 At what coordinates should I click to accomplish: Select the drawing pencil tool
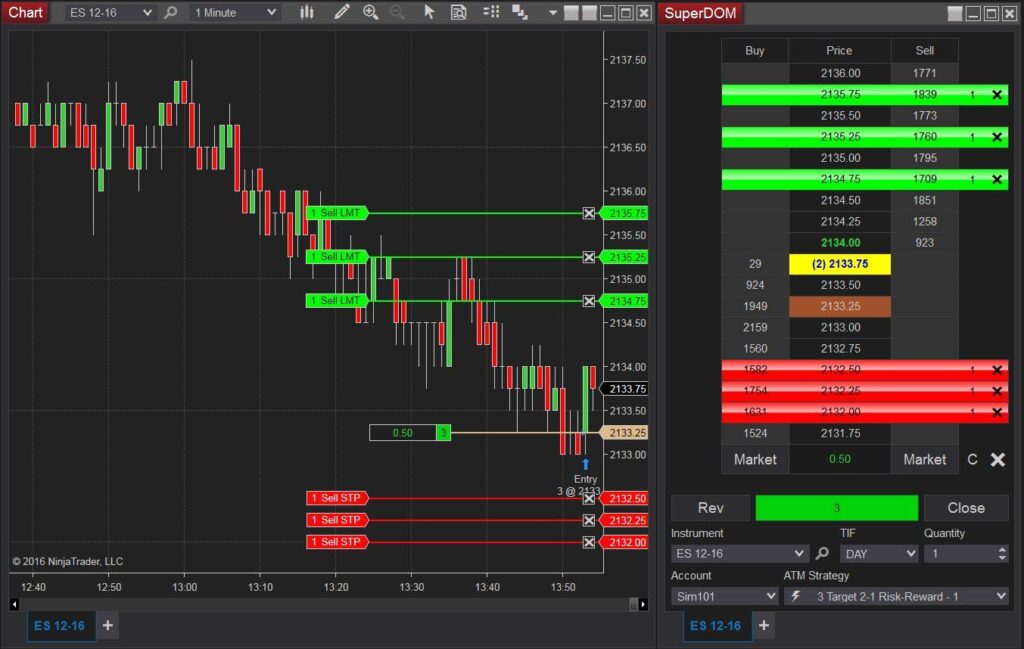point(342,13)
